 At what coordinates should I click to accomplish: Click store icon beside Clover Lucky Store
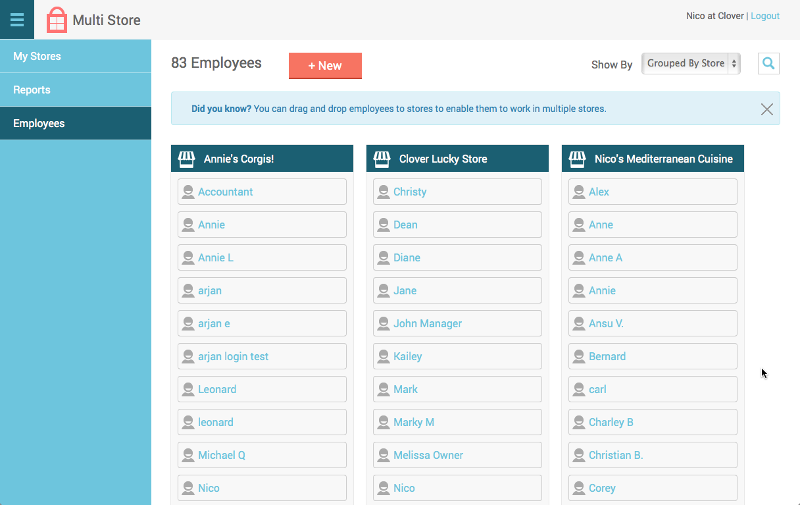[381, 159]
